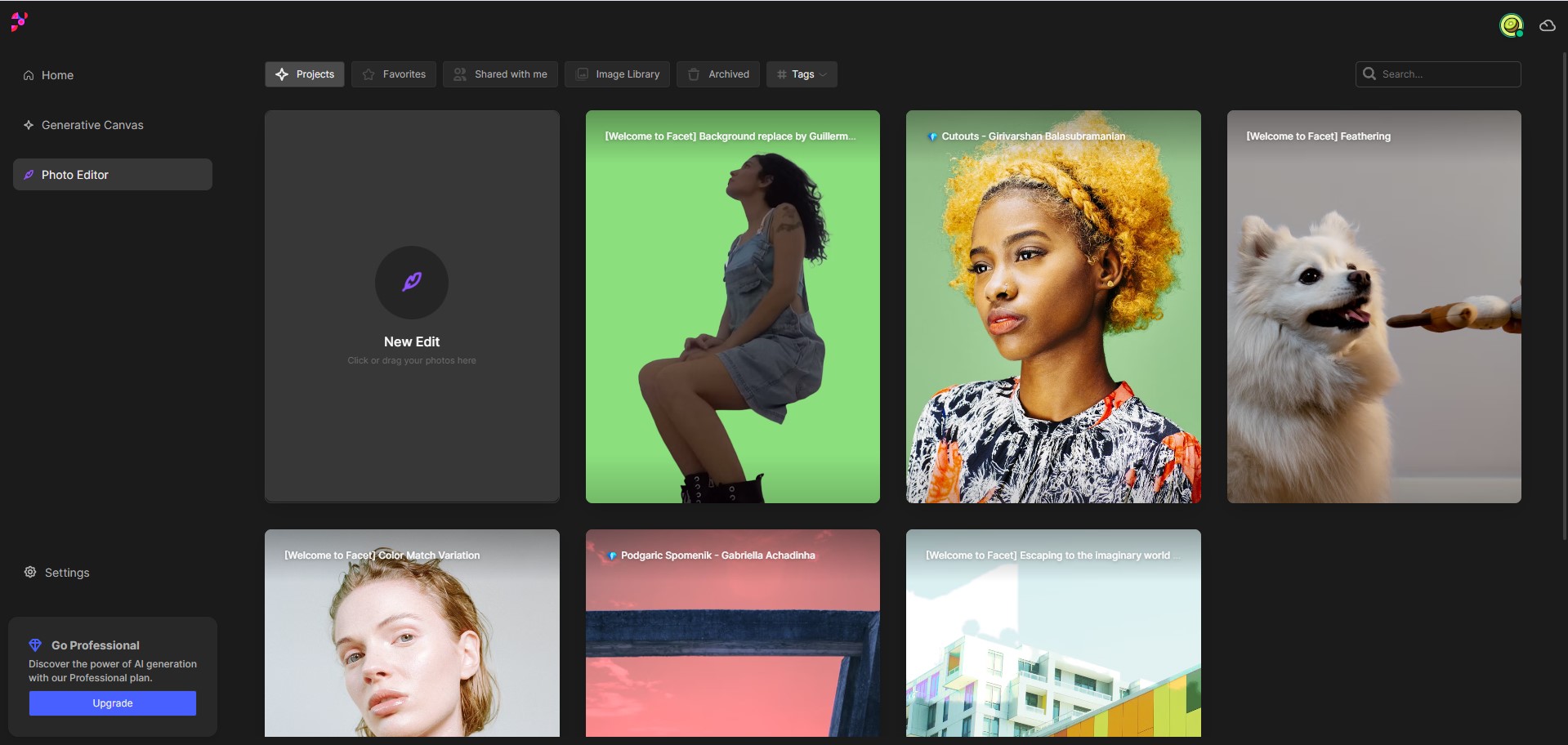Open Cutouts Girivarshan Balasubramanian project
Screen dimensions: 1568x745
click(x=1053, y=306)
